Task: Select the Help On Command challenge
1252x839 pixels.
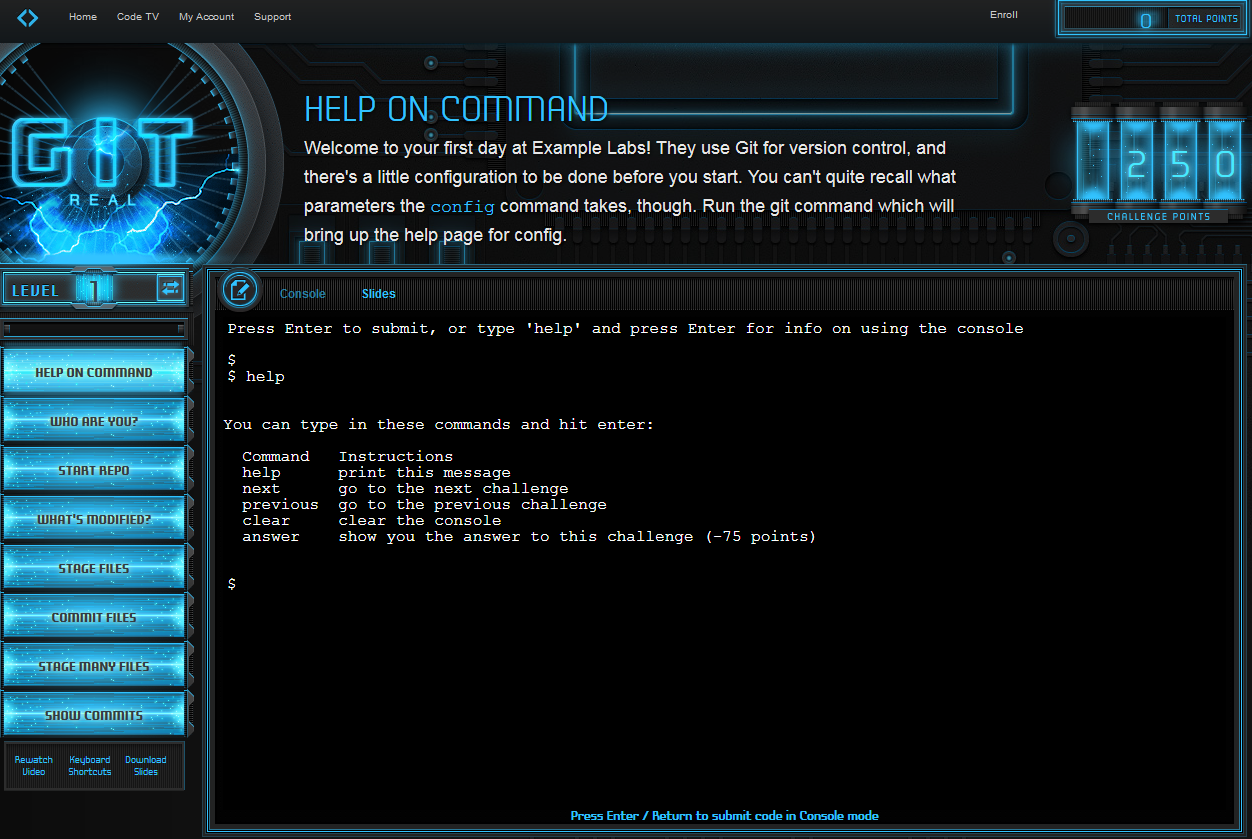Action: tap(94, 372)
